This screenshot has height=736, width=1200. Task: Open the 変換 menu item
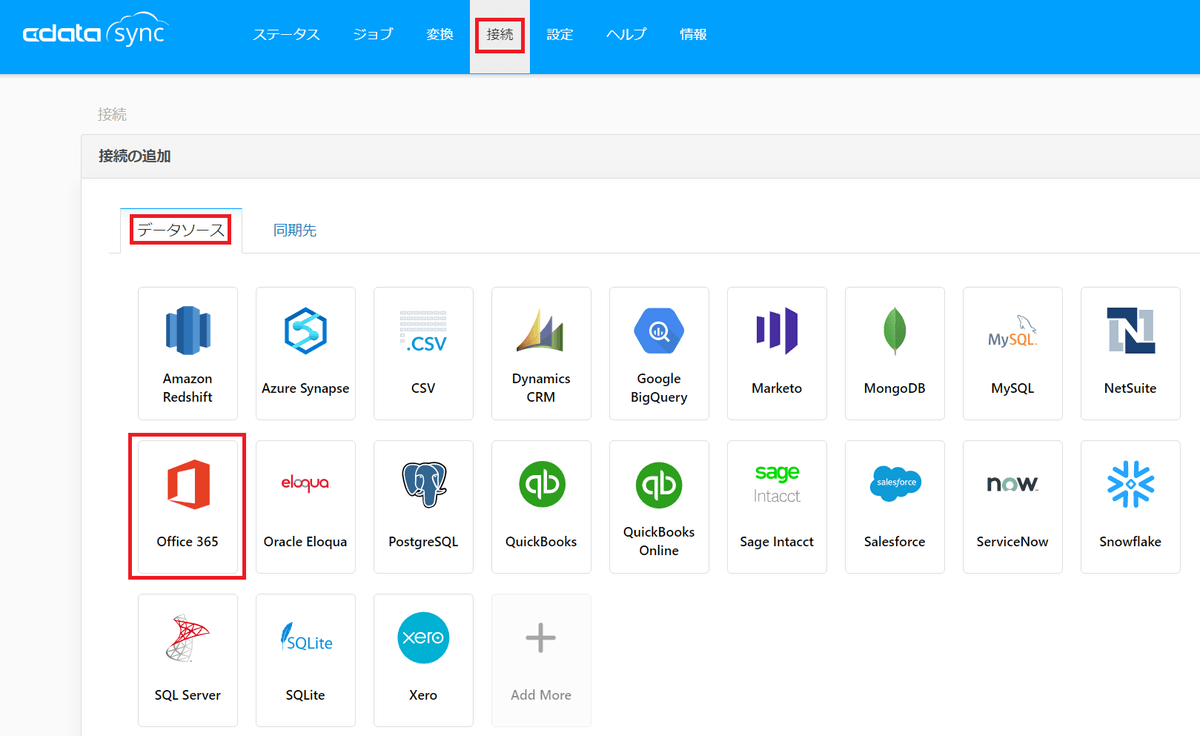(x=440, y=34)
